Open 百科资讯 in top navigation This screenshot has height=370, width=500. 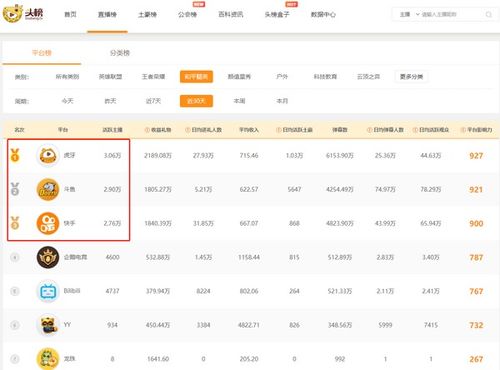coord(231,14)
